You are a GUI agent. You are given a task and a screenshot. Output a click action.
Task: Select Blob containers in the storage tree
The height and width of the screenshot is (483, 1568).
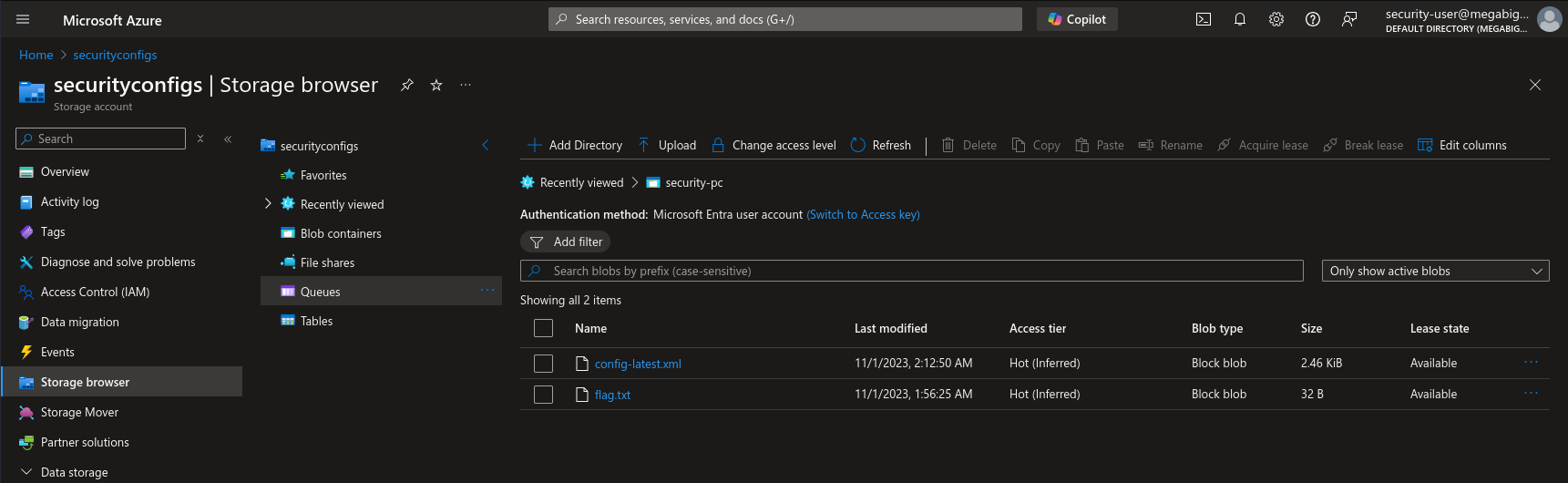coord(341,233)
